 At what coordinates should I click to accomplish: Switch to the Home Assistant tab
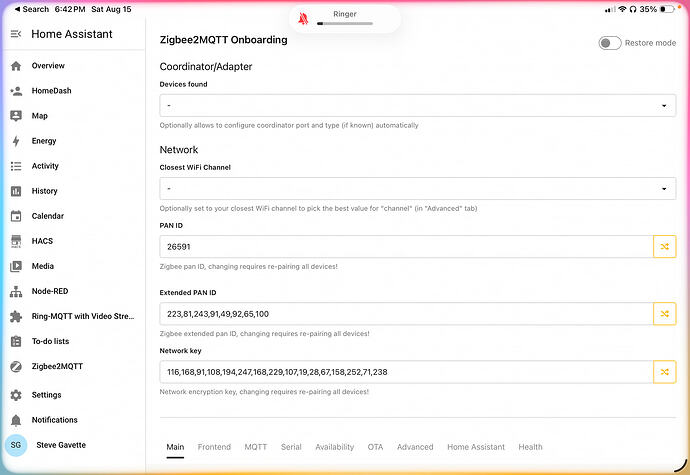pyautogui.click(x=476, y=447)
